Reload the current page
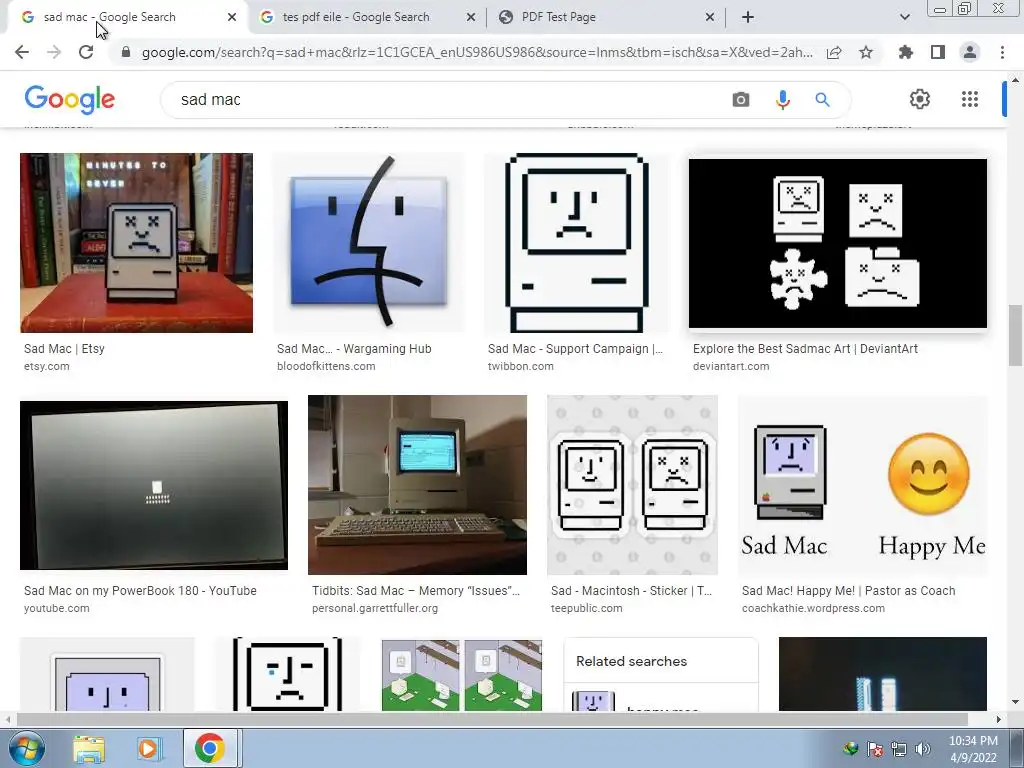Viewport: 1024px width, 768px height. coord(86,52)
